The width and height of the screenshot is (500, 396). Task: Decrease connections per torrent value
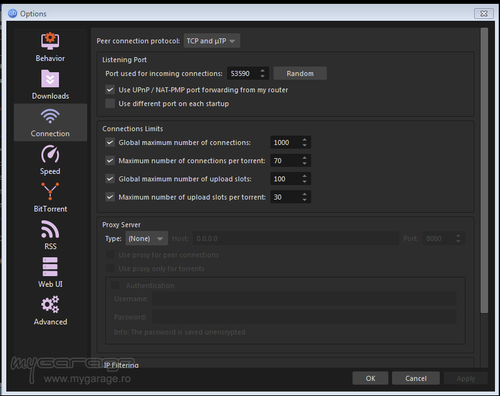(x=304, y=164)
